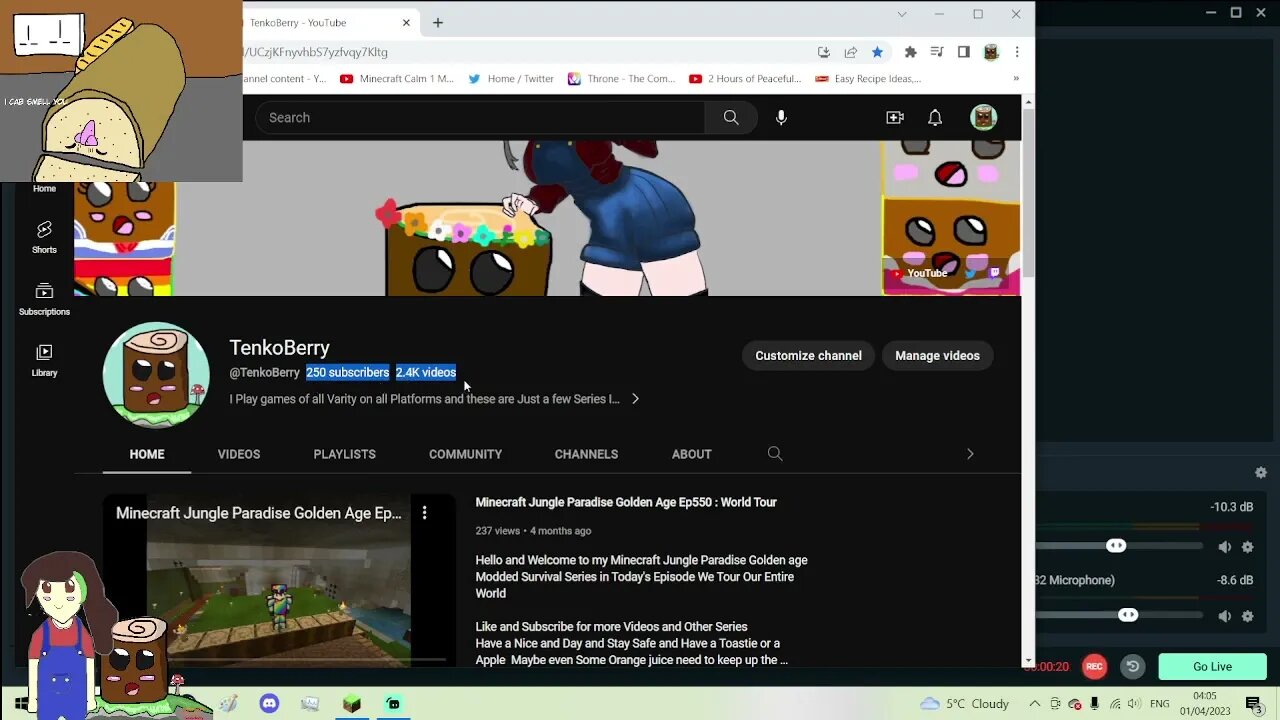Expand the channel description chevron
The width and height of the screenshot is (1280, 720).
(x=635, y=399)
